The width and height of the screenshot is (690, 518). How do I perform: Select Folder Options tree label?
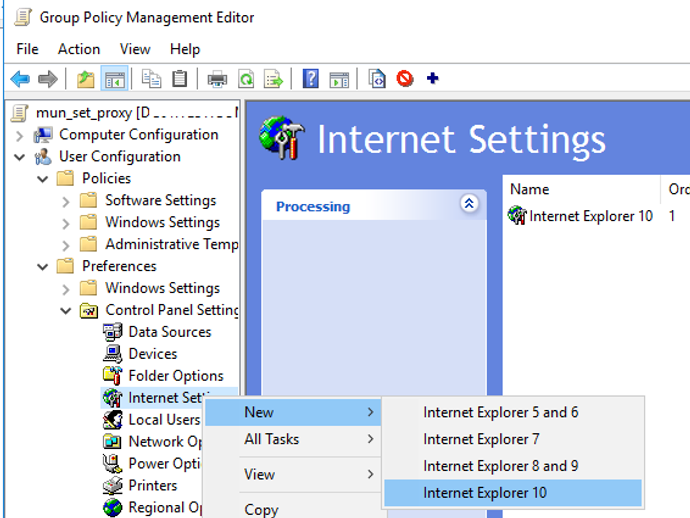[x=176, y=376]
